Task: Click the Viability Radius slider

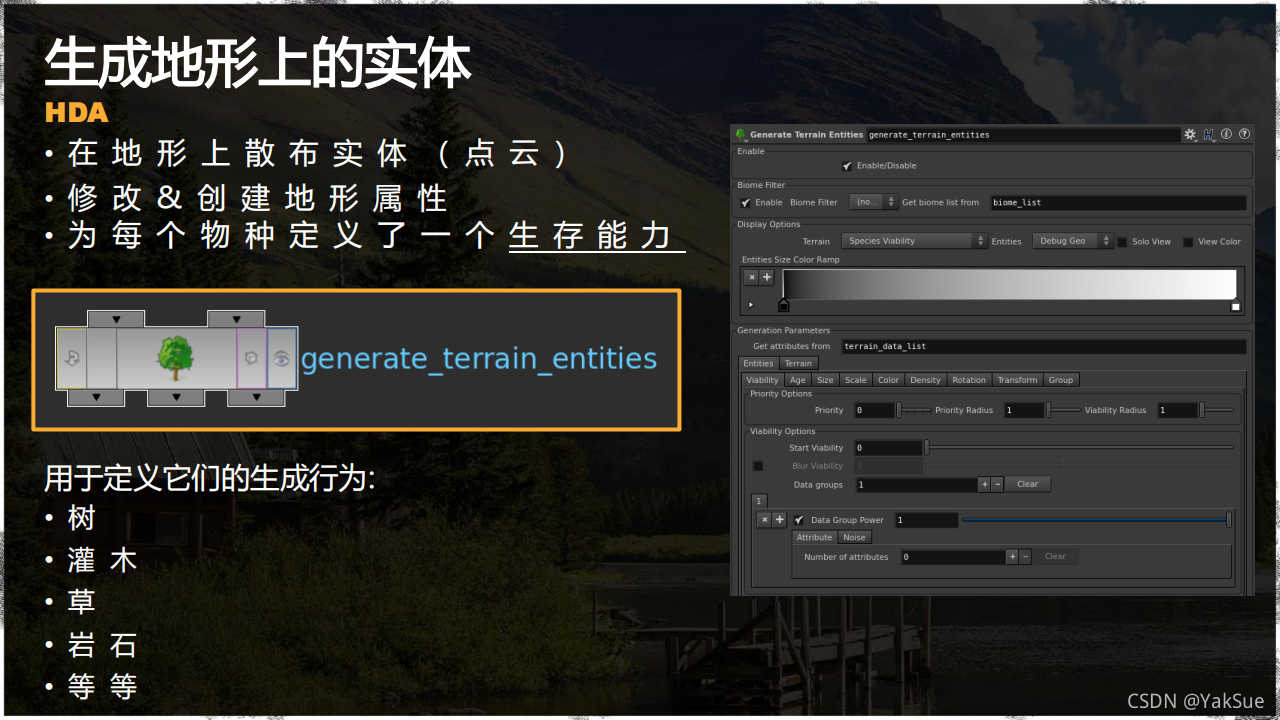Action: tap(1217, 410)
